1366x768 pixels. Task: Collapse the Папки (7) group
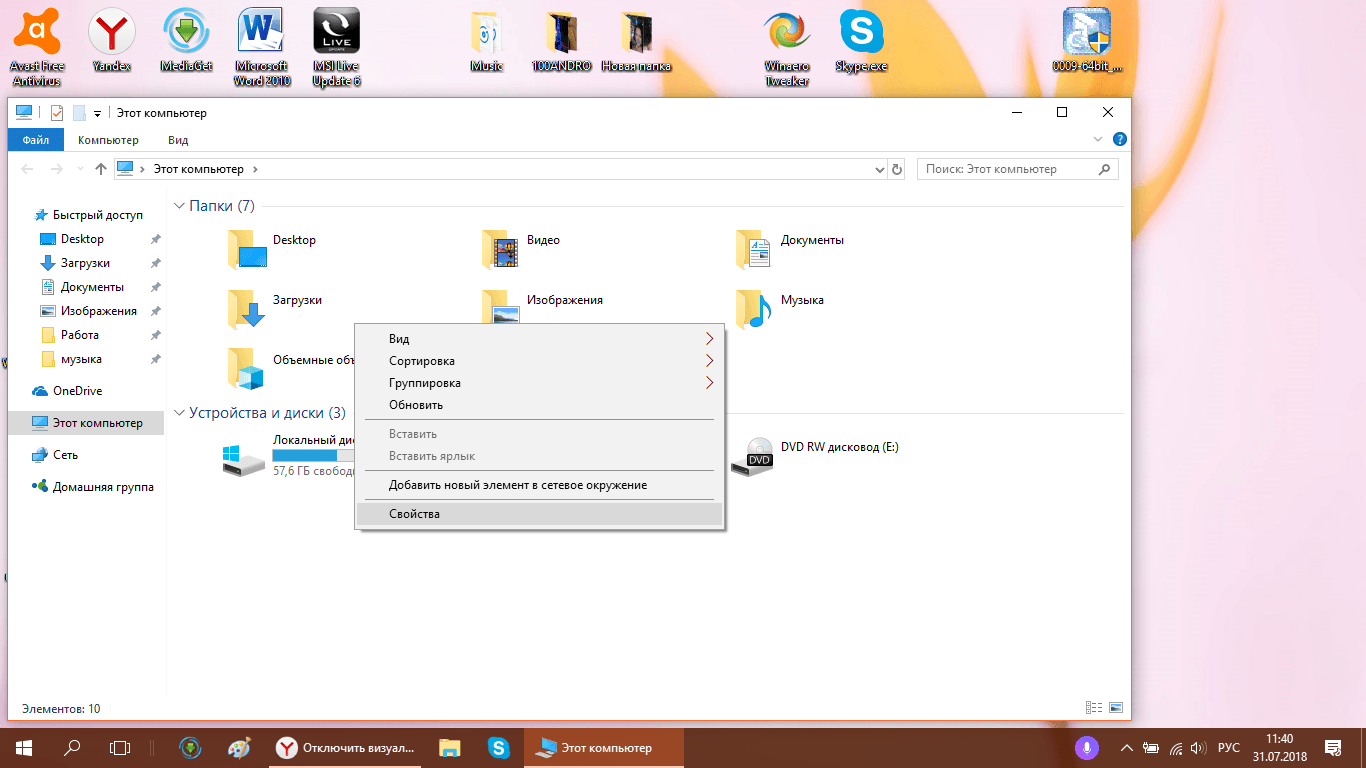(x=180, y=206)
